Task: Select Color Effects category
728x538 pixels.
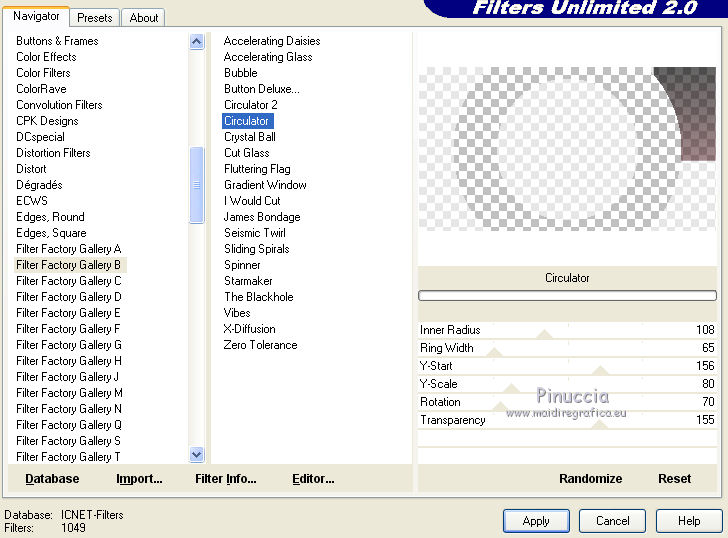Action: click(46, 57)
